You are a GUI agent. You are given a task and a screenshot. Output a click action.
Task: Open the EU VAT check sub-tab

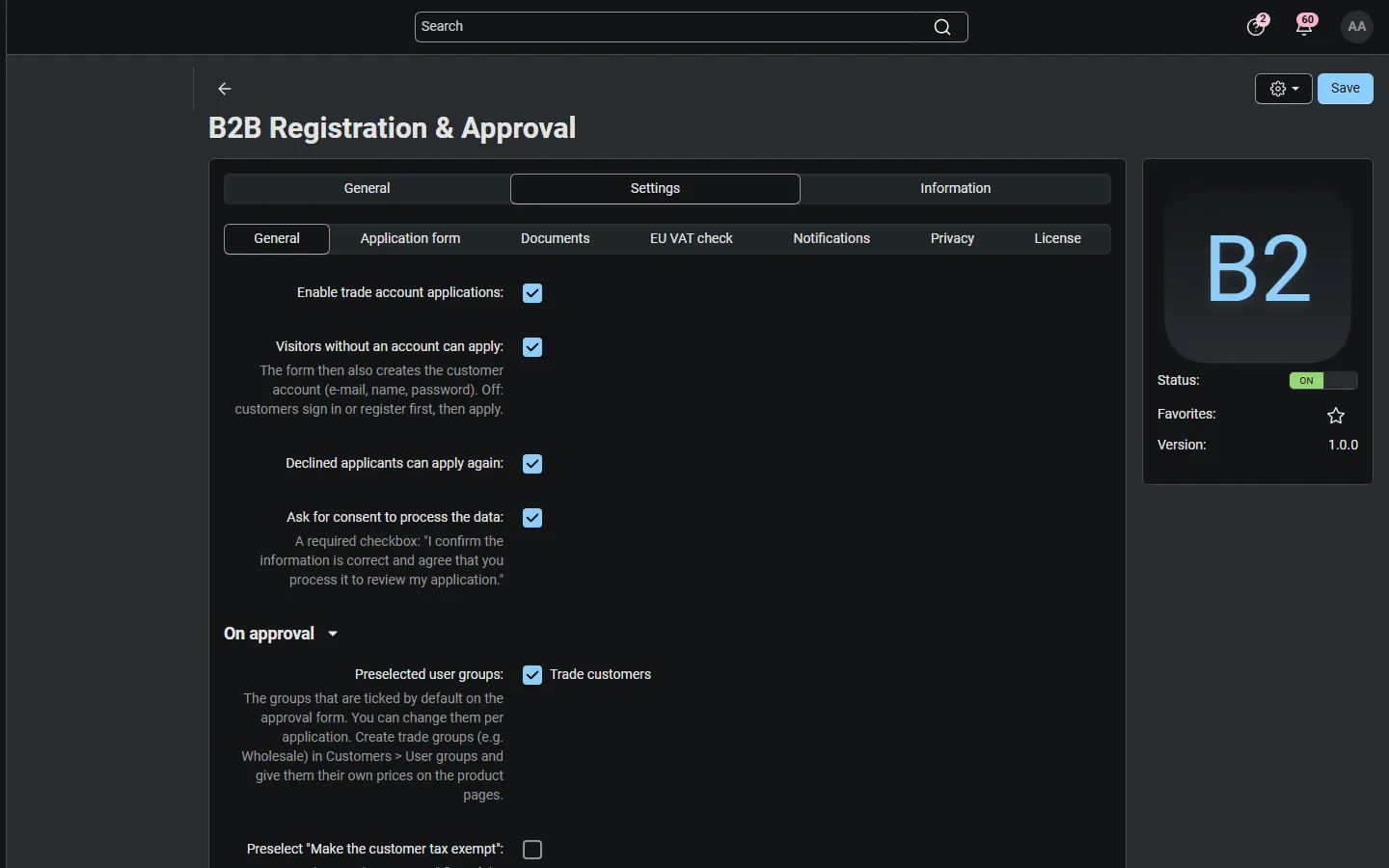[x=691, y=239]
